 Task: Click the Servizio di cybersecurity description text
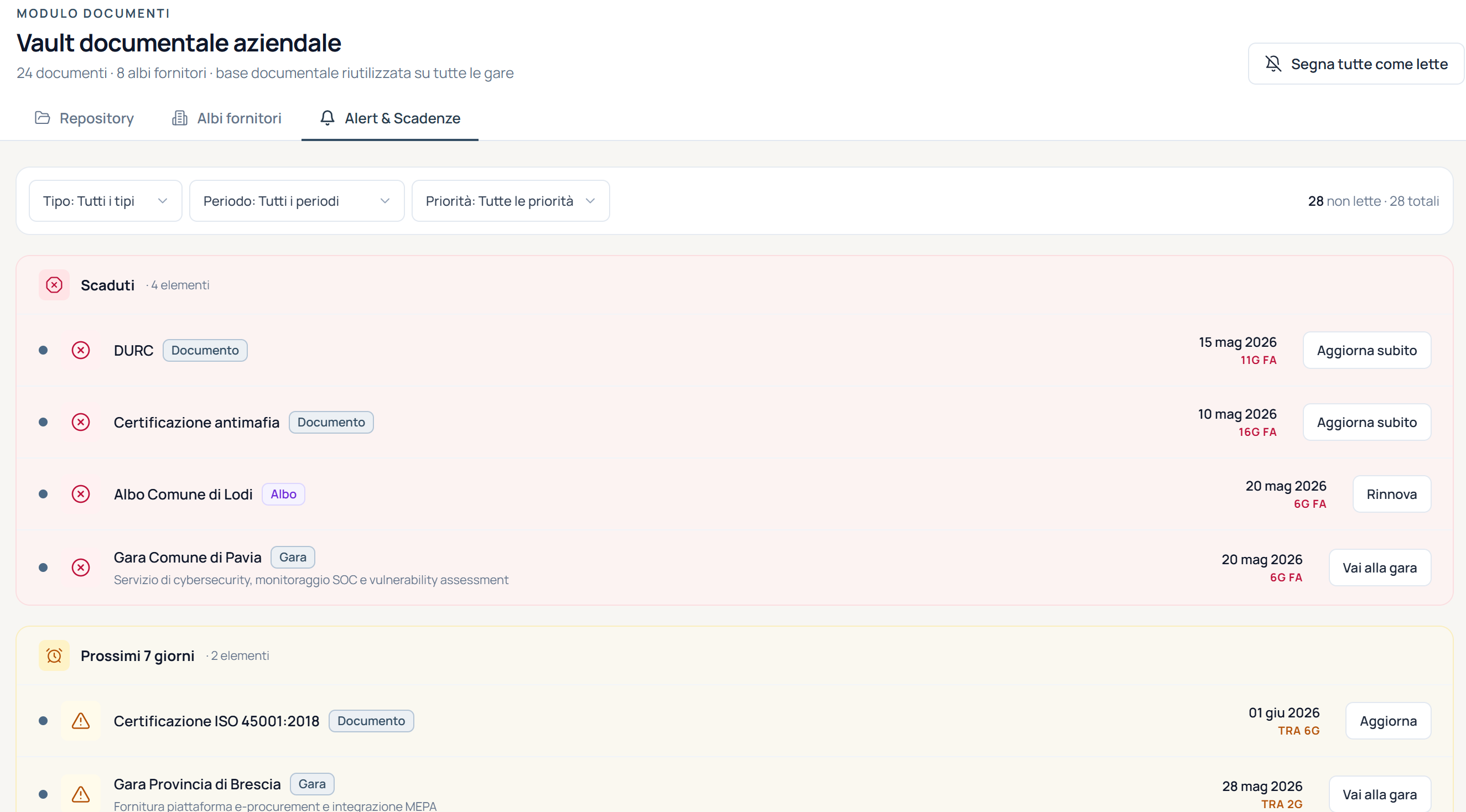coord(311,580)
